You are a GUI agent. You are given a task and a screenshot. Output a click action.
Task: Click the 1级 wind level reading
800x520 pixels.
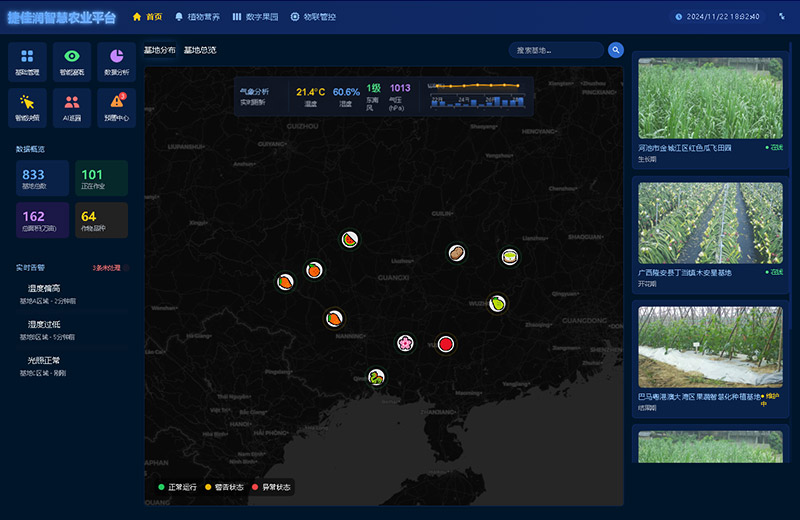click(373, 88)
